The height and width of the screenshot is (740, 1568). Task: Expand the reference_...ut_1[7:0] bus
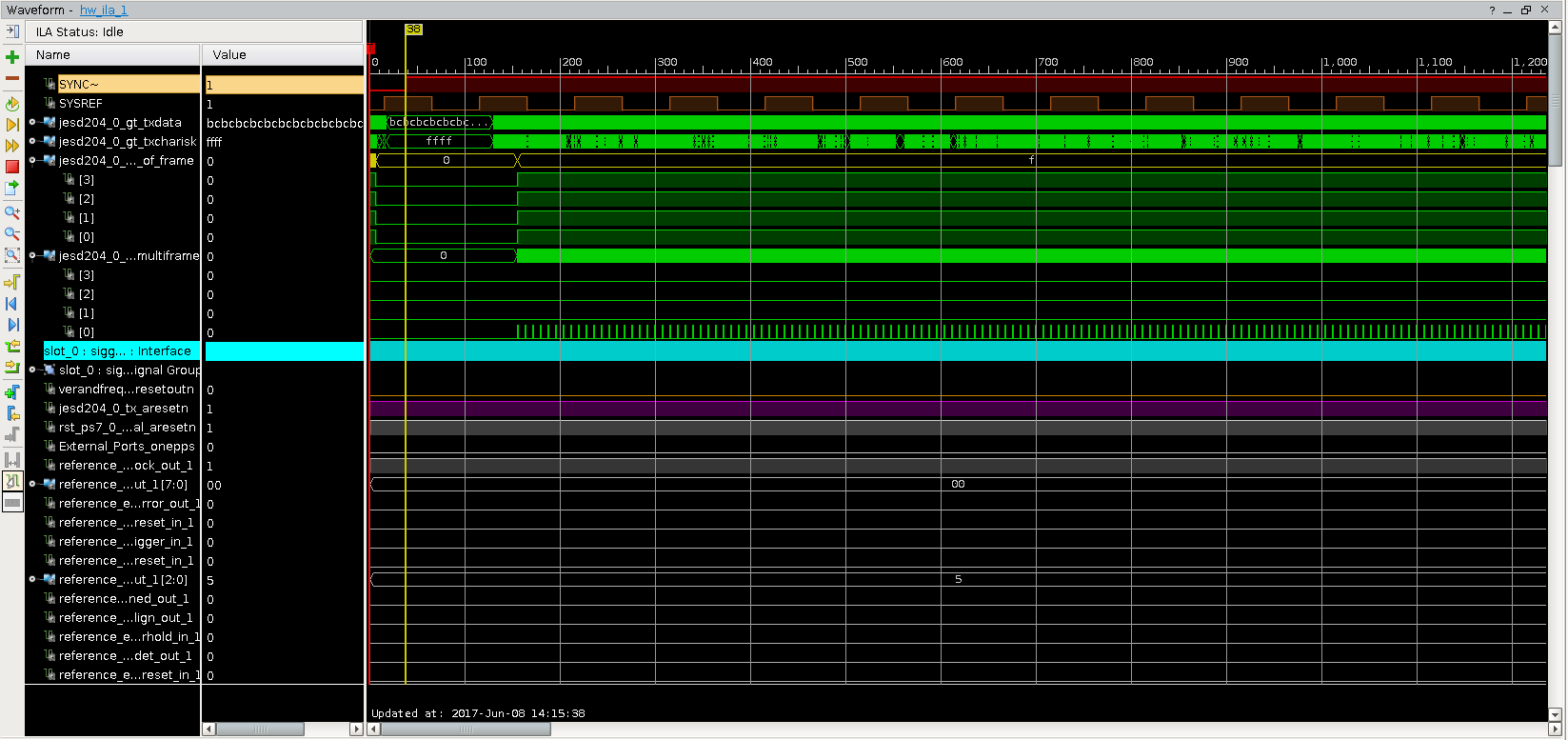pyautogui.click(x=32, y=484)
